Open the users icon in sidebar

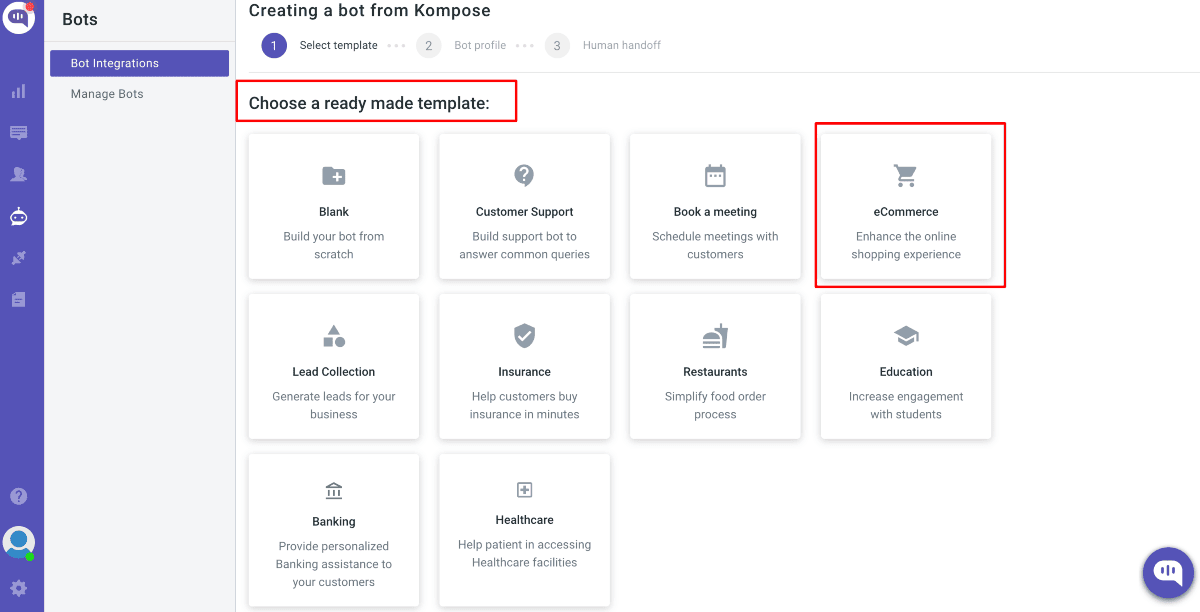point(18,174)
